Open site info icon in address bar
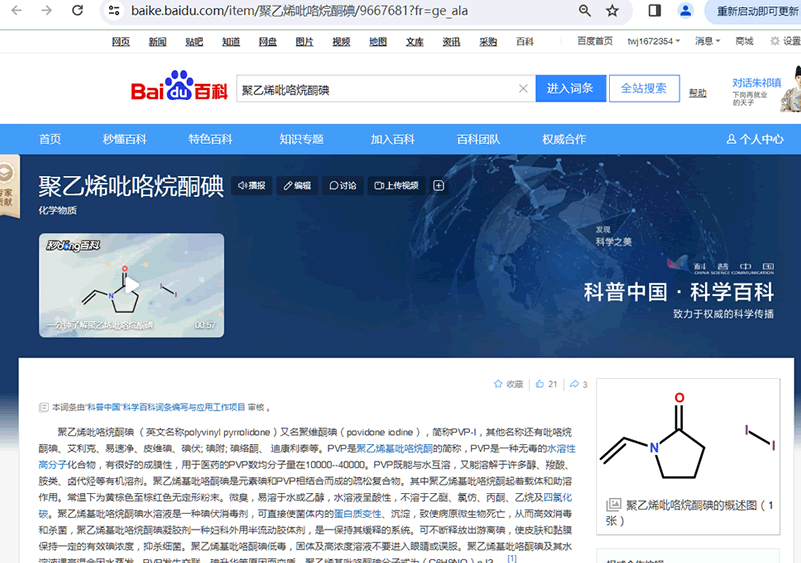 114,10
